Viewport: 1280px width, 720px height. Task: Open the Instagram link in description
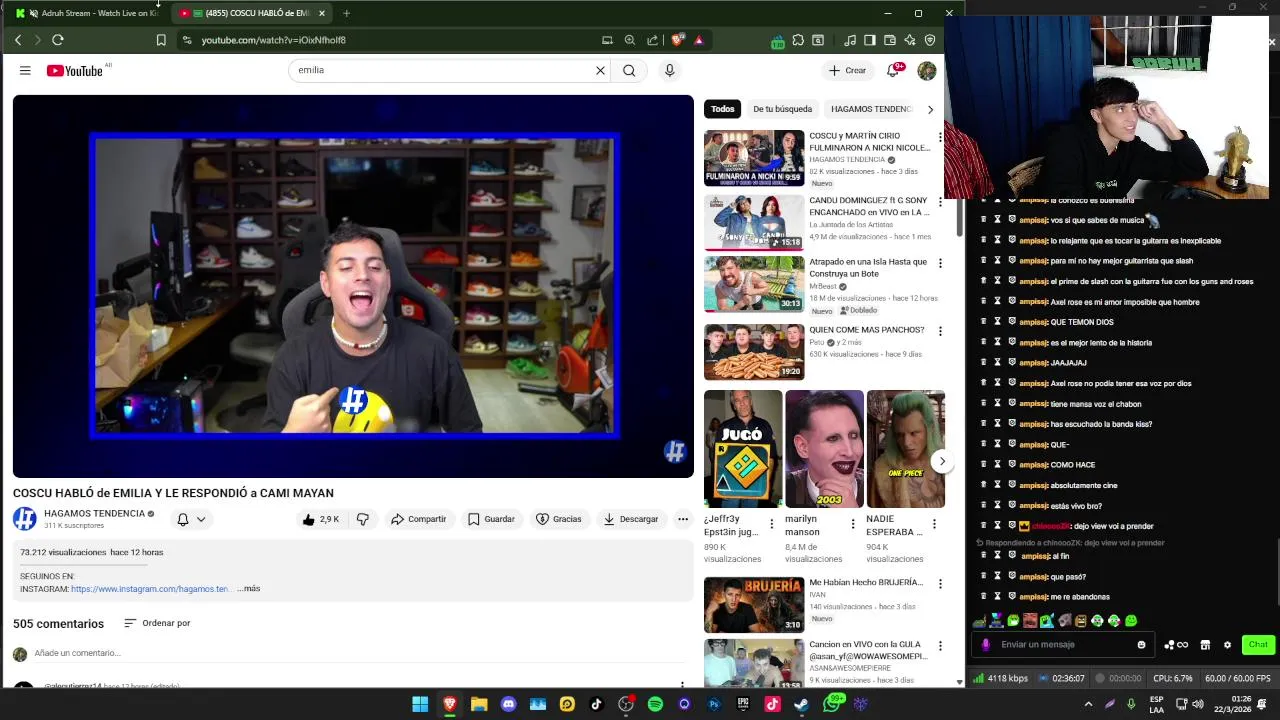(x=150, y=589)
